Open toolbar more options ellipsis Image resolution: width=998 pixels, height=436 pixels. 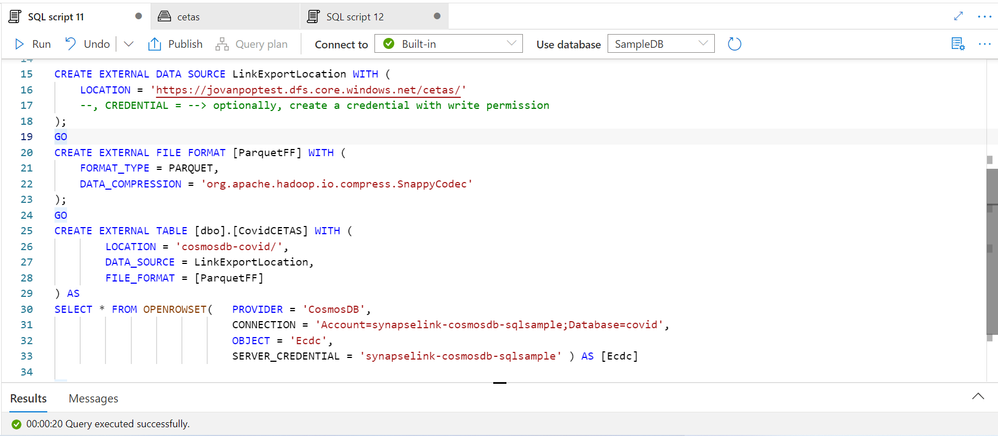coord(984,44)
